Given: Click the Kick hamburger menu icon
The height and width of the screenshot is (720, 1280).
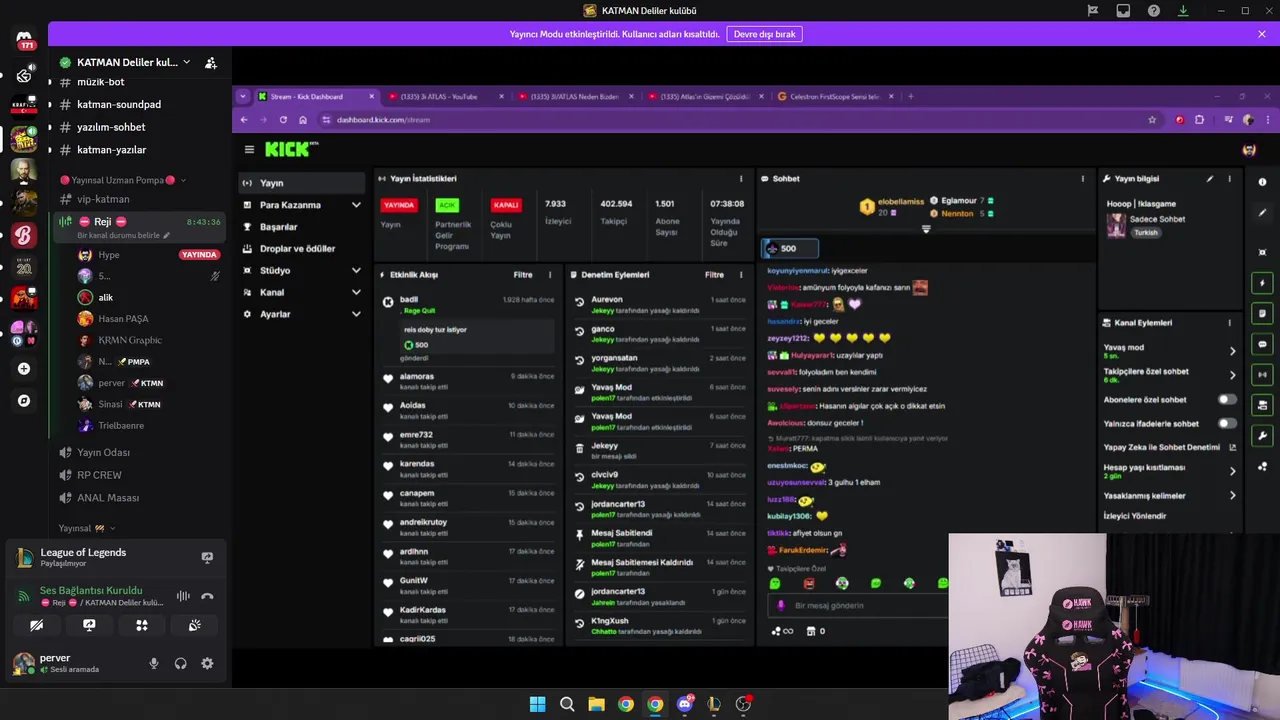Looking at the screenshot, I should click(x=249, y=150).
